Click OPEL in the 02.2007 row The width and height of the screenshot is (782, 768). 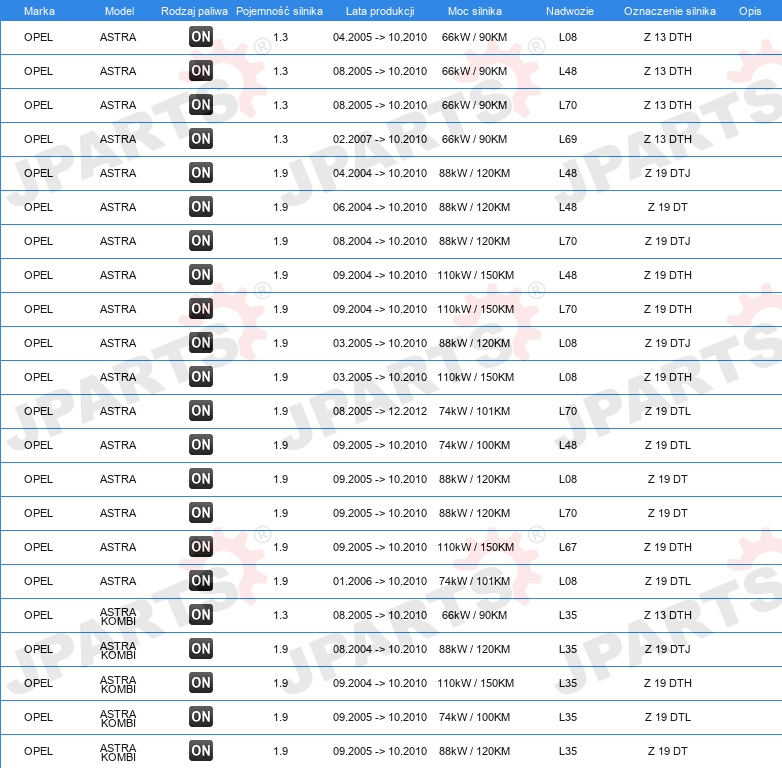(38, 139)
